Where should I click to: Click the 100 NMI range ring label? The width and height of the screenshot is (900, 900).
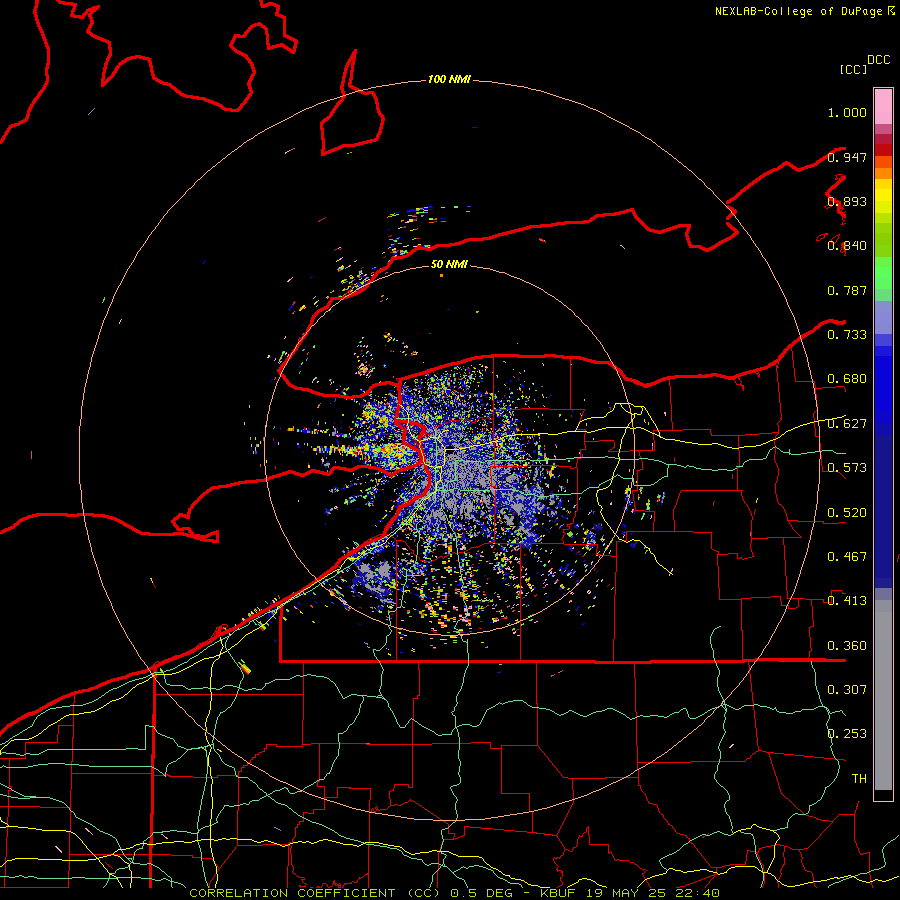point(449,79)
